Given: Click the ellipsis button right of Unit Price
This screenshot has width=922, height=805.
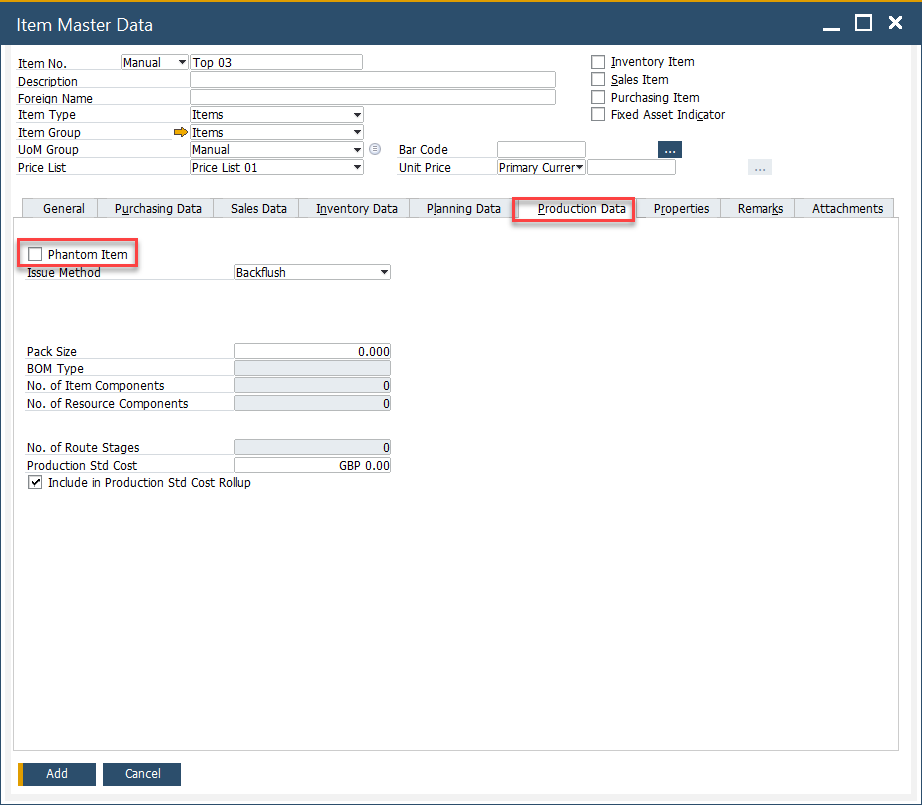Looking at the screenshot, I should (759, 168).
